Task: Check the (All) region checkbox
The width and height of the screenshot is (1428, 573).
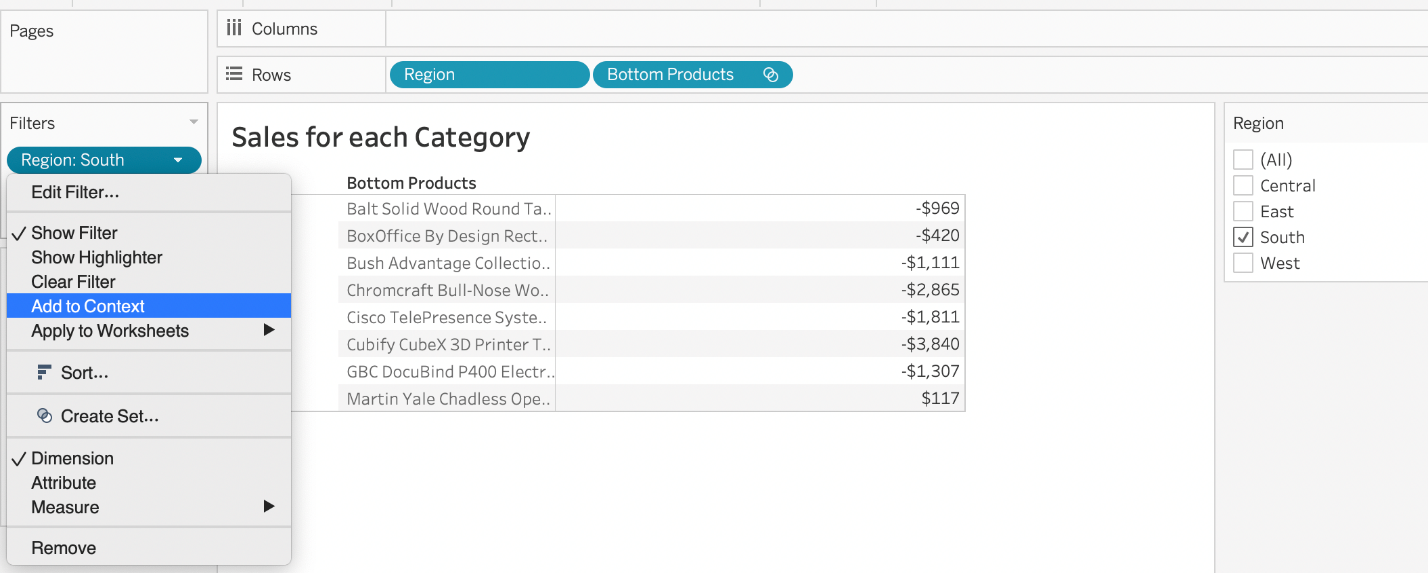Action: [1243, 160]
